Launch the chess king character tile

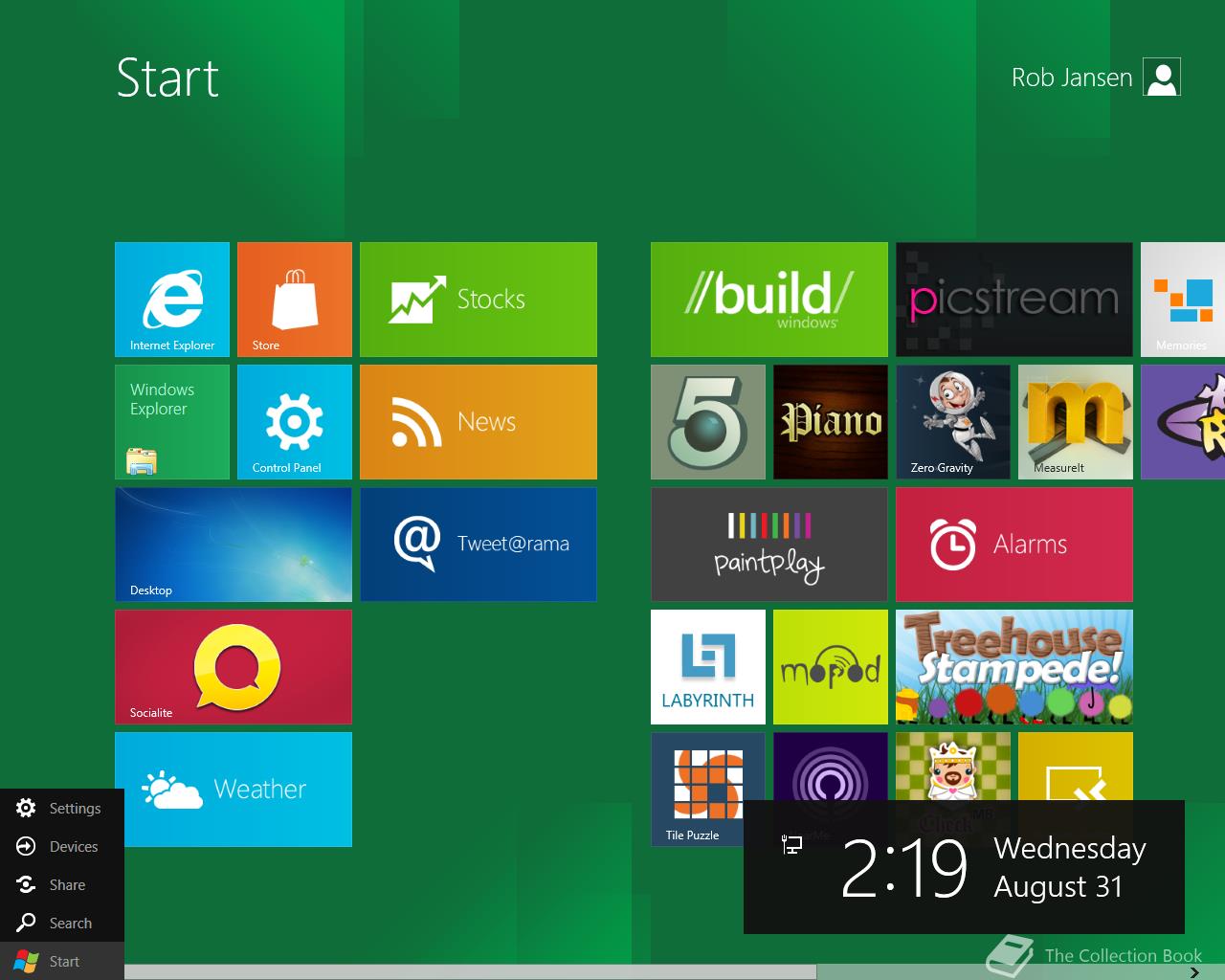953,767
